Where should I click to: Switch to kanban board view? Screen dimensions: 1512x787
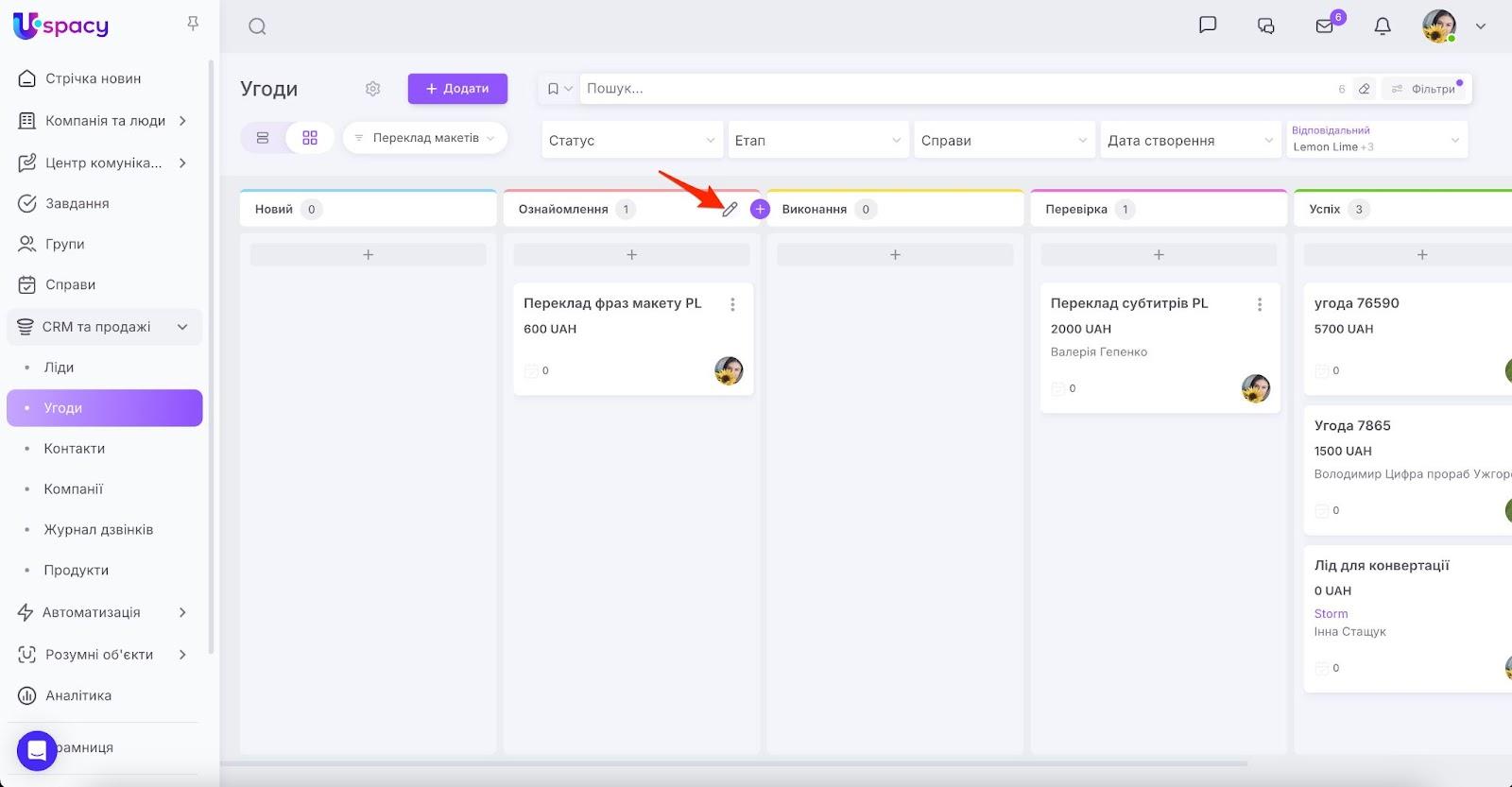(310, 138)
